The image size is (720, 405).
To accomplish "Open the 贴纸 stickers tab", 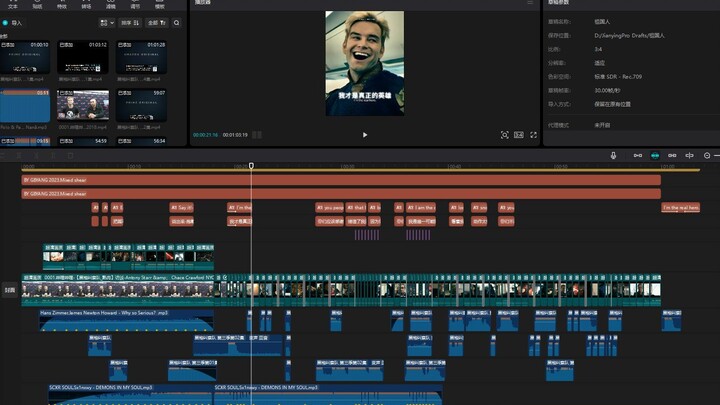I will (37, 5).
